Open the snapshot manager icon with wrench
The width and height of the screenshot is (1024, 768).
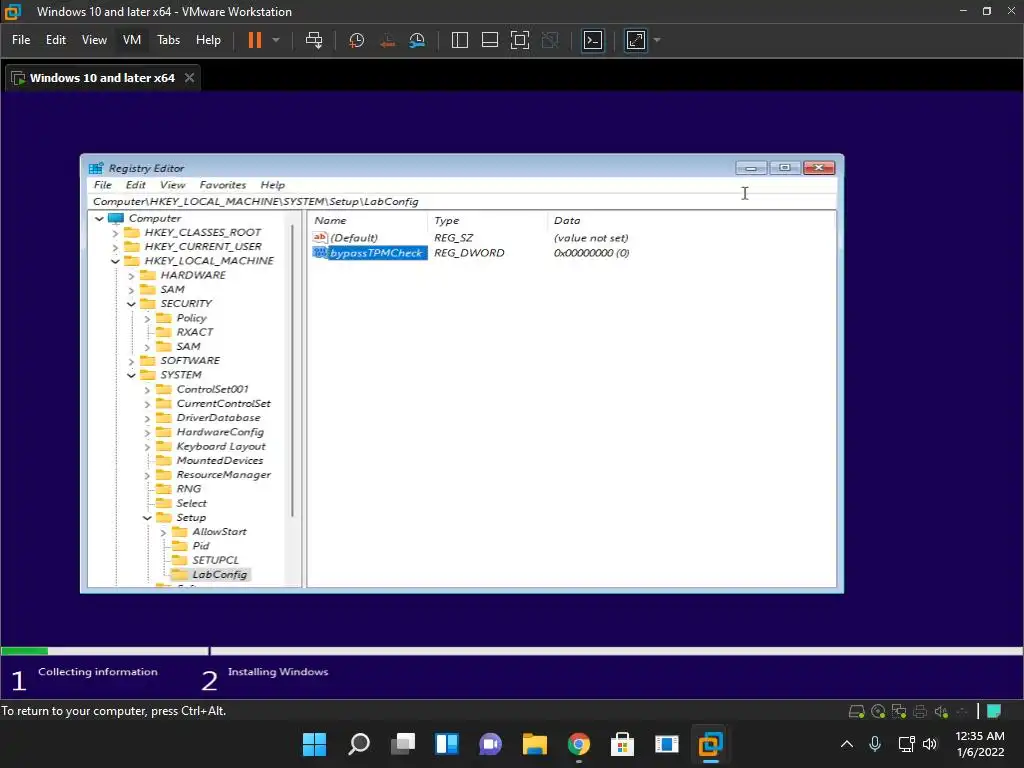[x=417, y=40]
